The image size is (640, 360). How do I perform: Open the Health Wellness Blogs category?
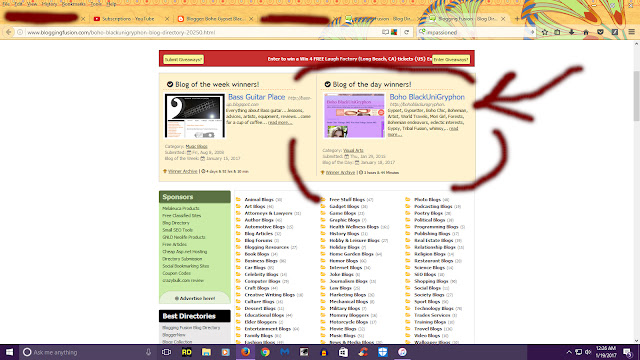pos(354,227)
